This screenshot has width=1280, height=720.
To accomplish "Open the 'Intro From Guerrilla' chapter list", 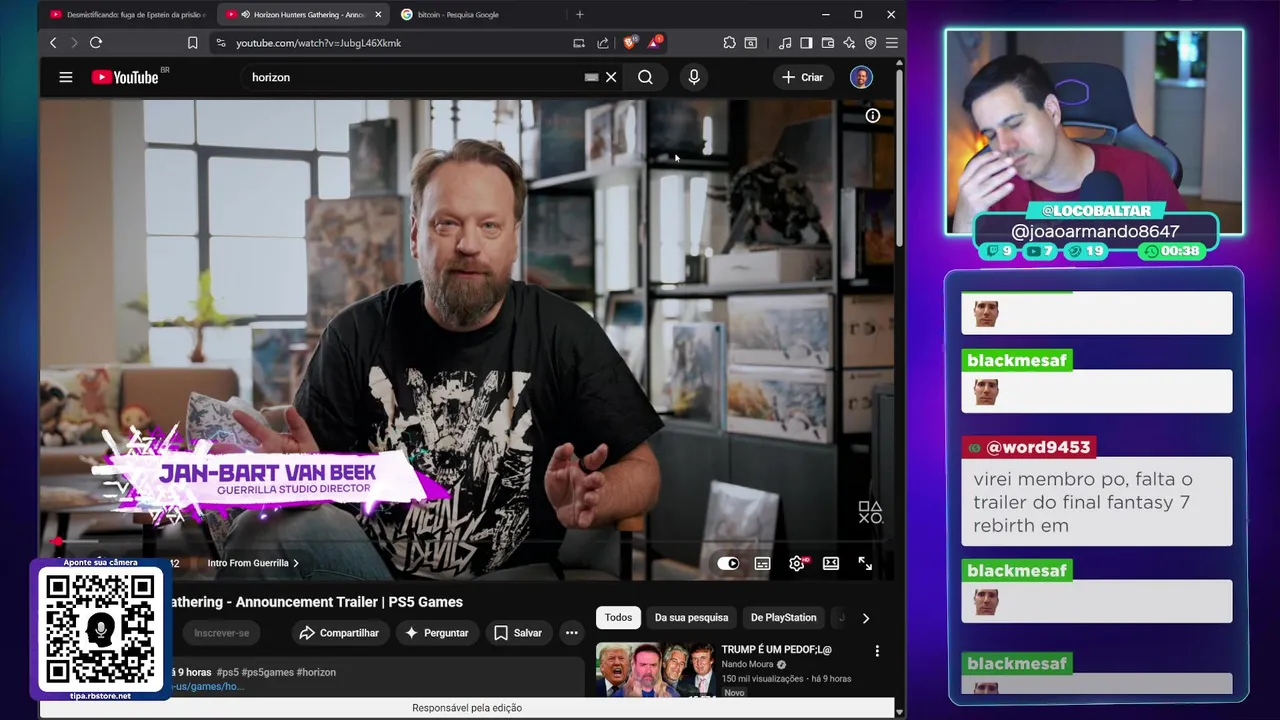I will pos(253,563).
